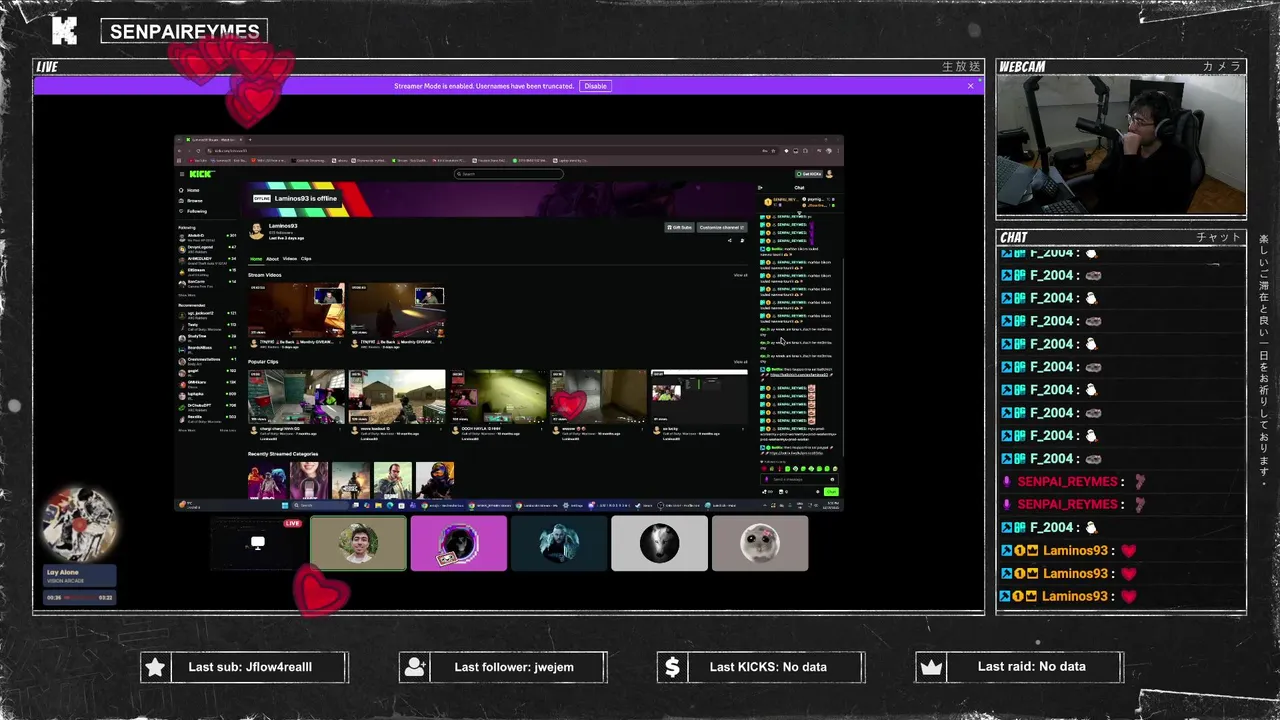Open the chat settings gear icon
Screen dimensions: 1280x720
(x=818, y=491)
